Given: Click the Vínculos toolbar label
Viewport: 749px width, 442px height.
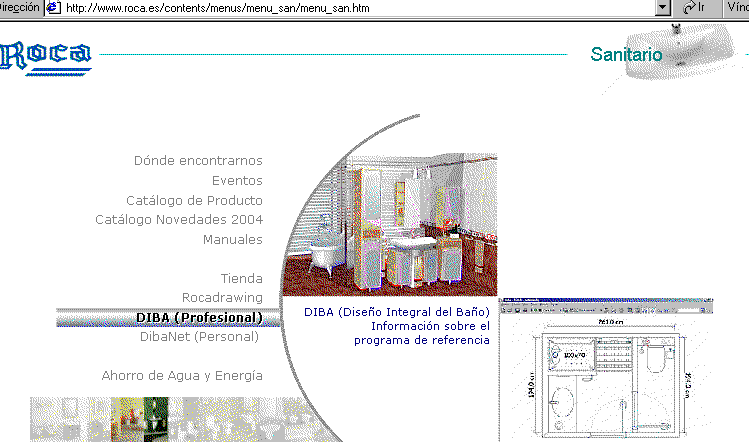Looking at the screenshot, I should pos(738,7).
